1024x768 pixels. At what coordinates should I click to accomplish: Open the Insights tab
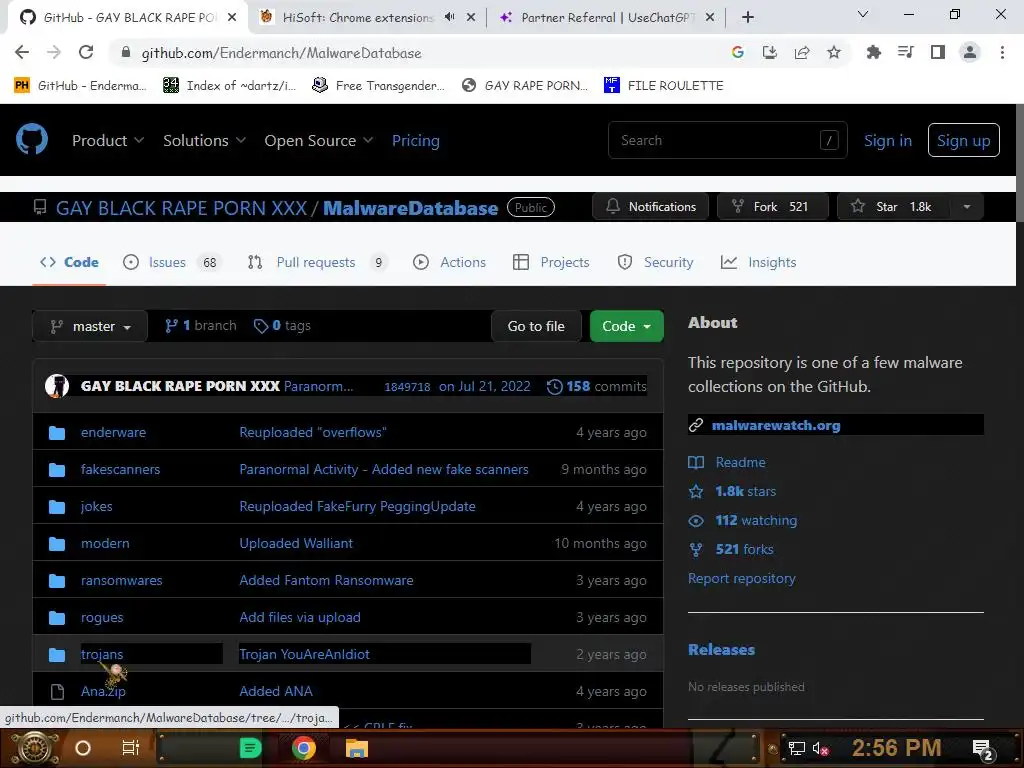point(758,263)
